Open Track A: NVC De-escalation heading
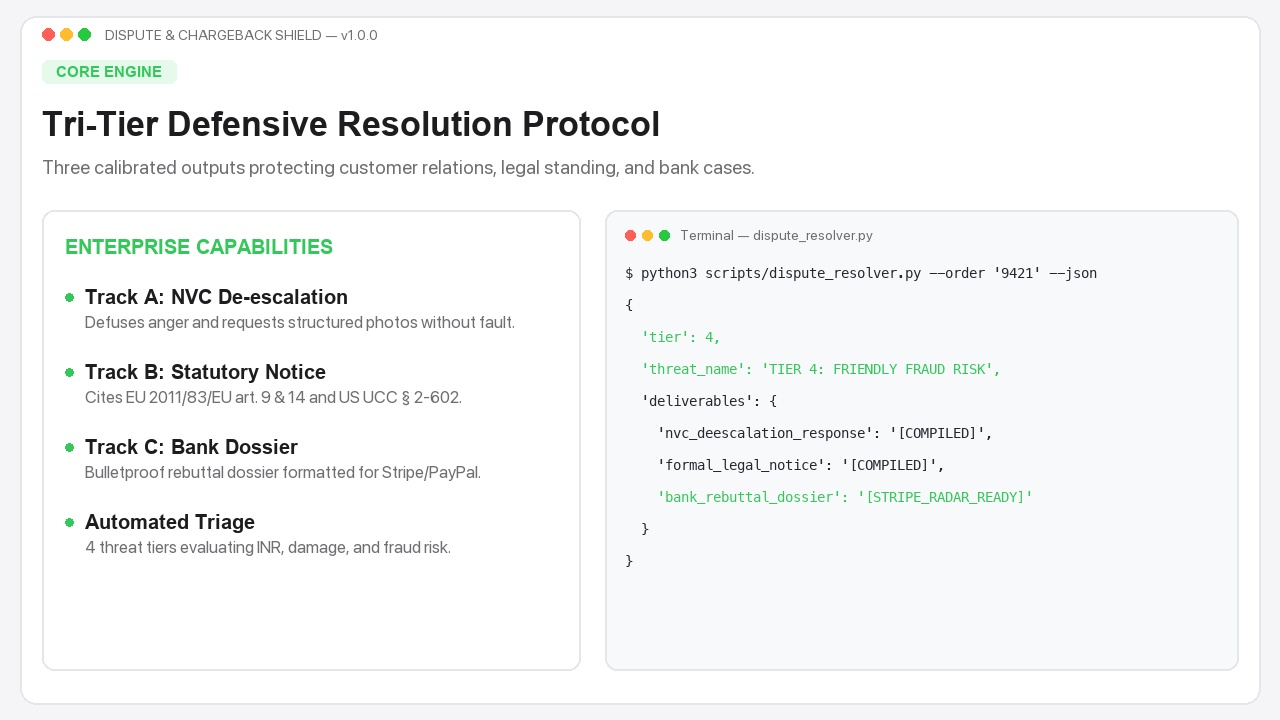Viewport: 1280px width, 720px height. [x=216, y=297]
